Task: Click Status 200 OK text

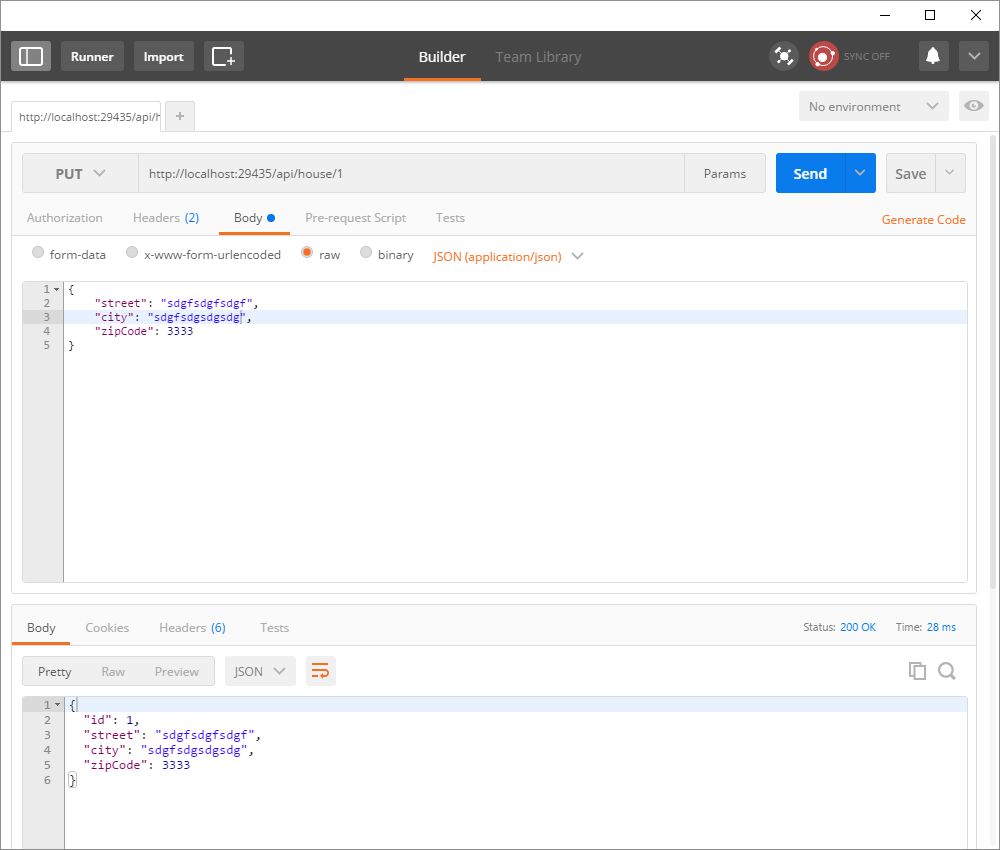Action: (839, 627)
